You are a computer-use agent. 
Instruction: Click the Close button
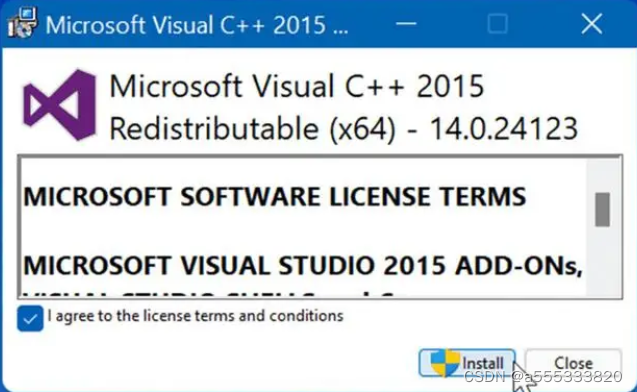click(x=573, y=363)
